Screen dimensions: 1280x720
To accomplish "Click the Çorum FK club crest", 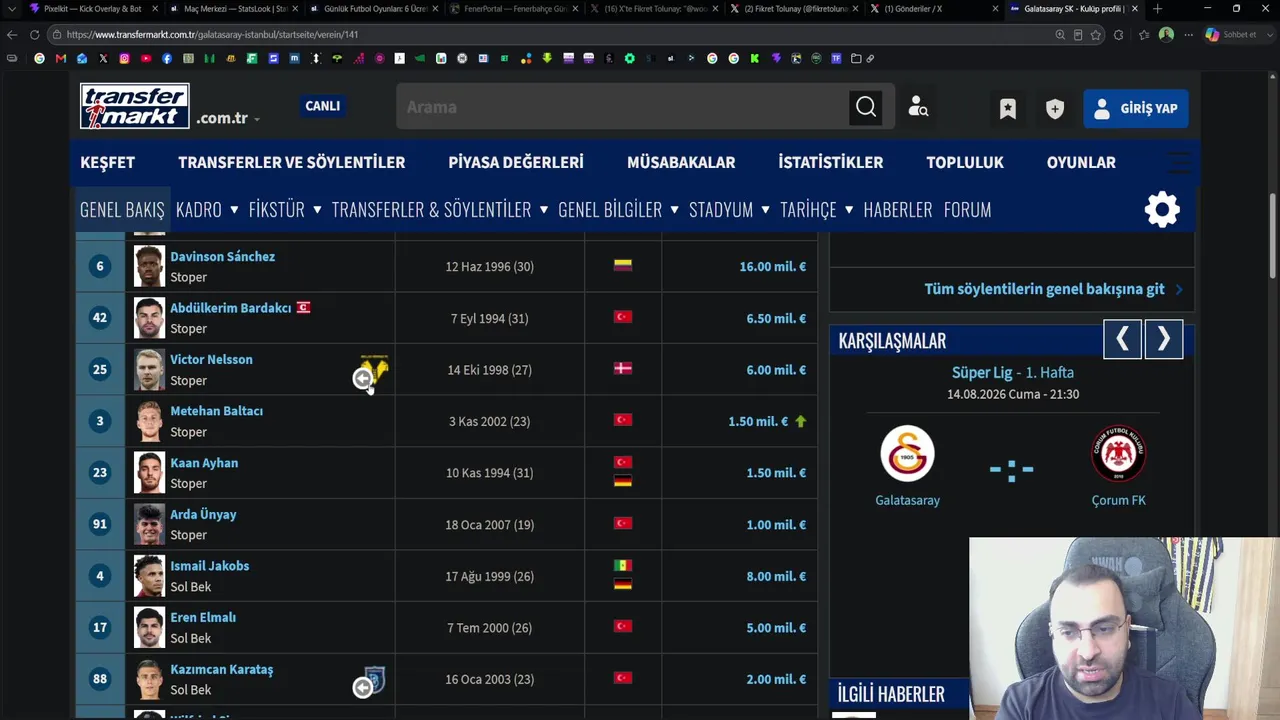I will coord(1118,454).
